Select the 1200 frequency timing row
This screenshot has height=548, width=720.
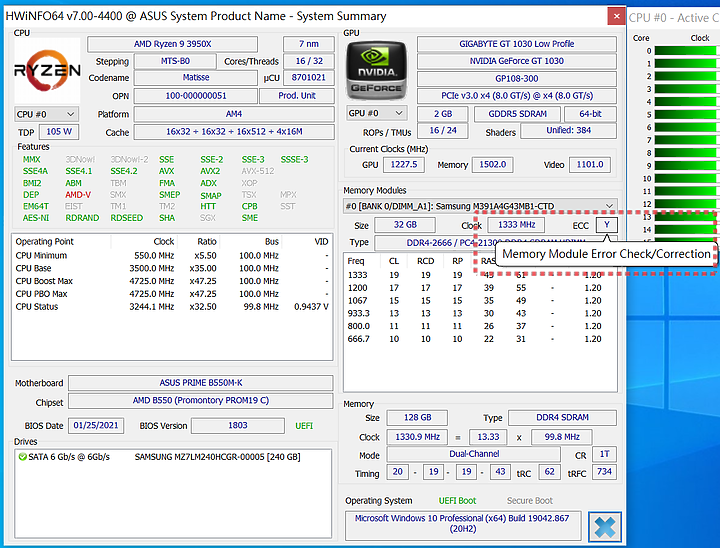point(479,288)
